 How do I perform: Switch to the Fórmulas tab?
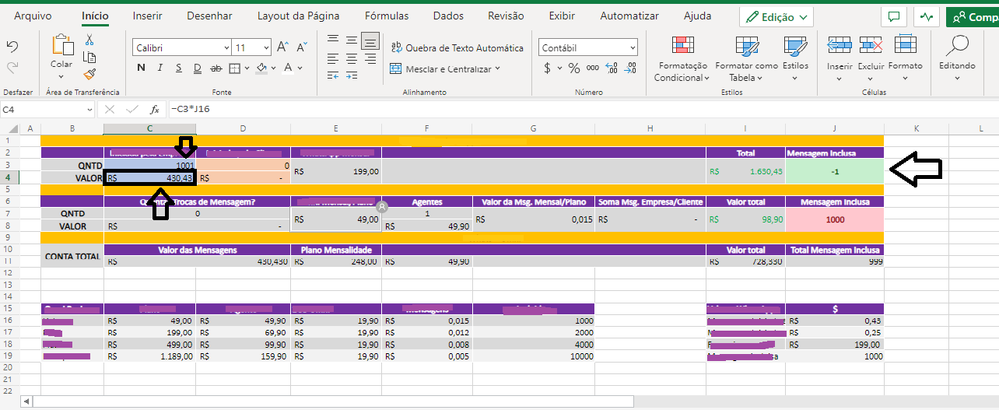click(x=385, y=16)
